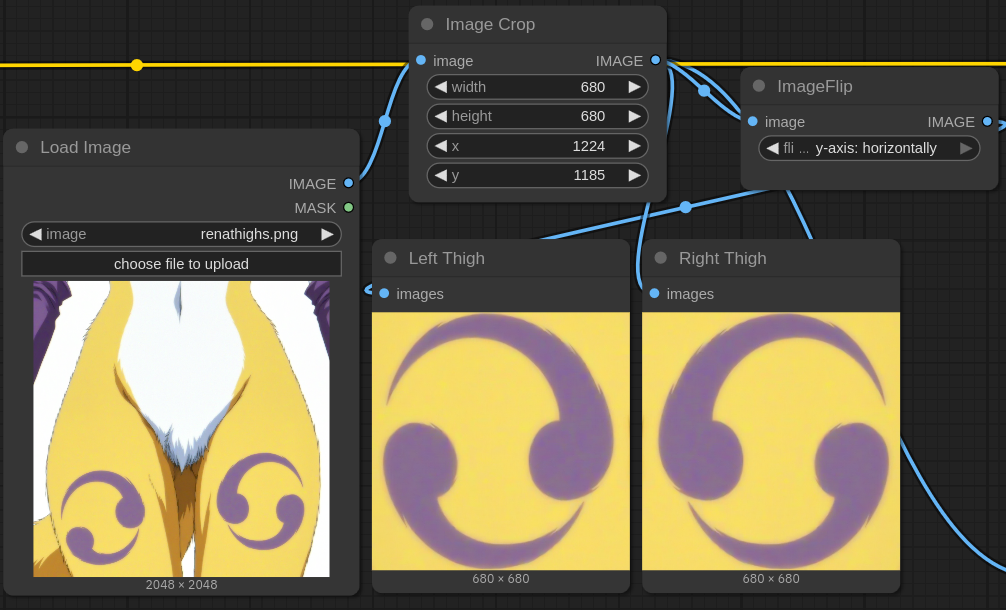Select the Load Image preview thumbnail

point(182,428)
